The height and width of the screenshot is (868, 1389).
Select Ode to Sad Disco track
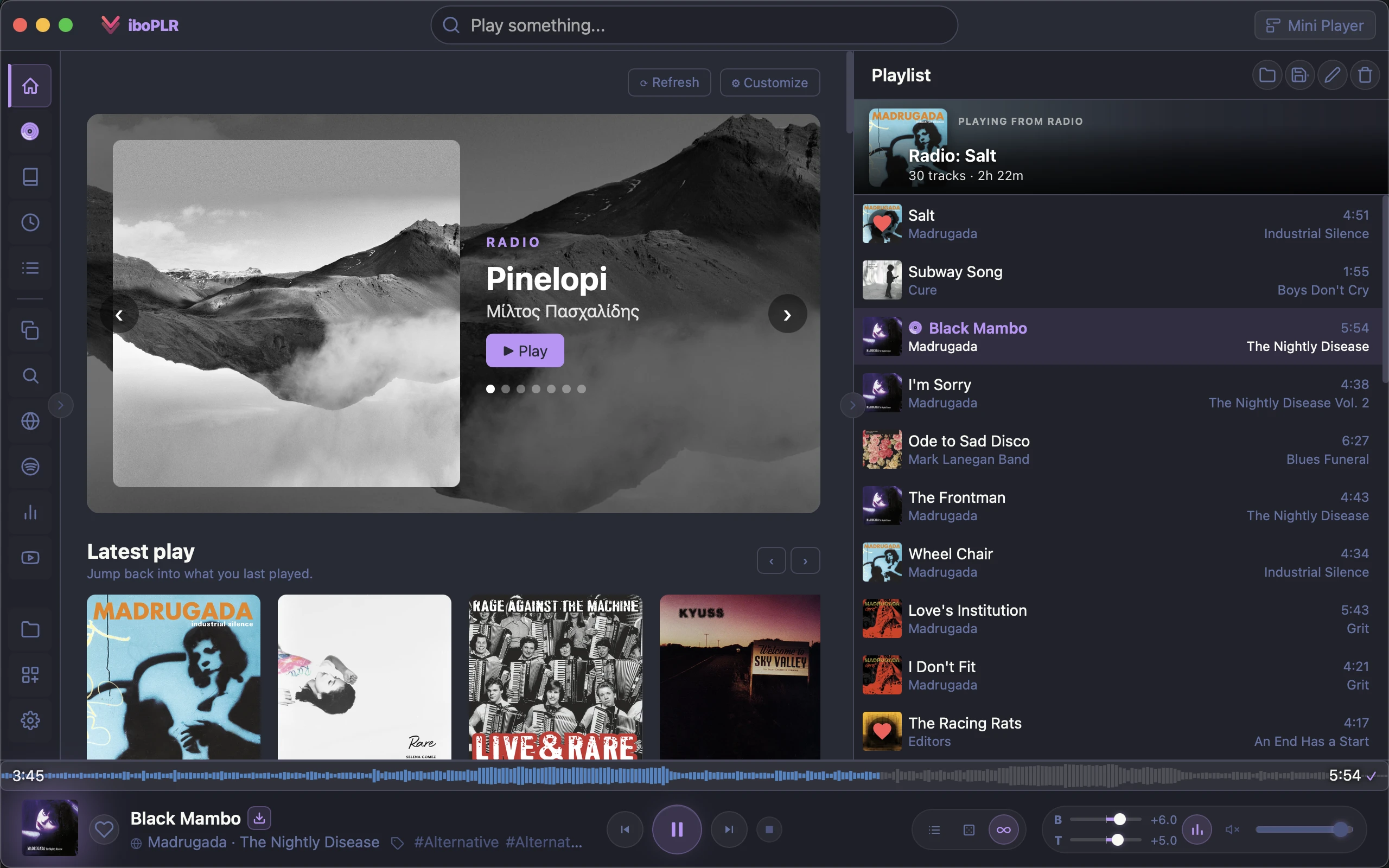point(1118,450)
